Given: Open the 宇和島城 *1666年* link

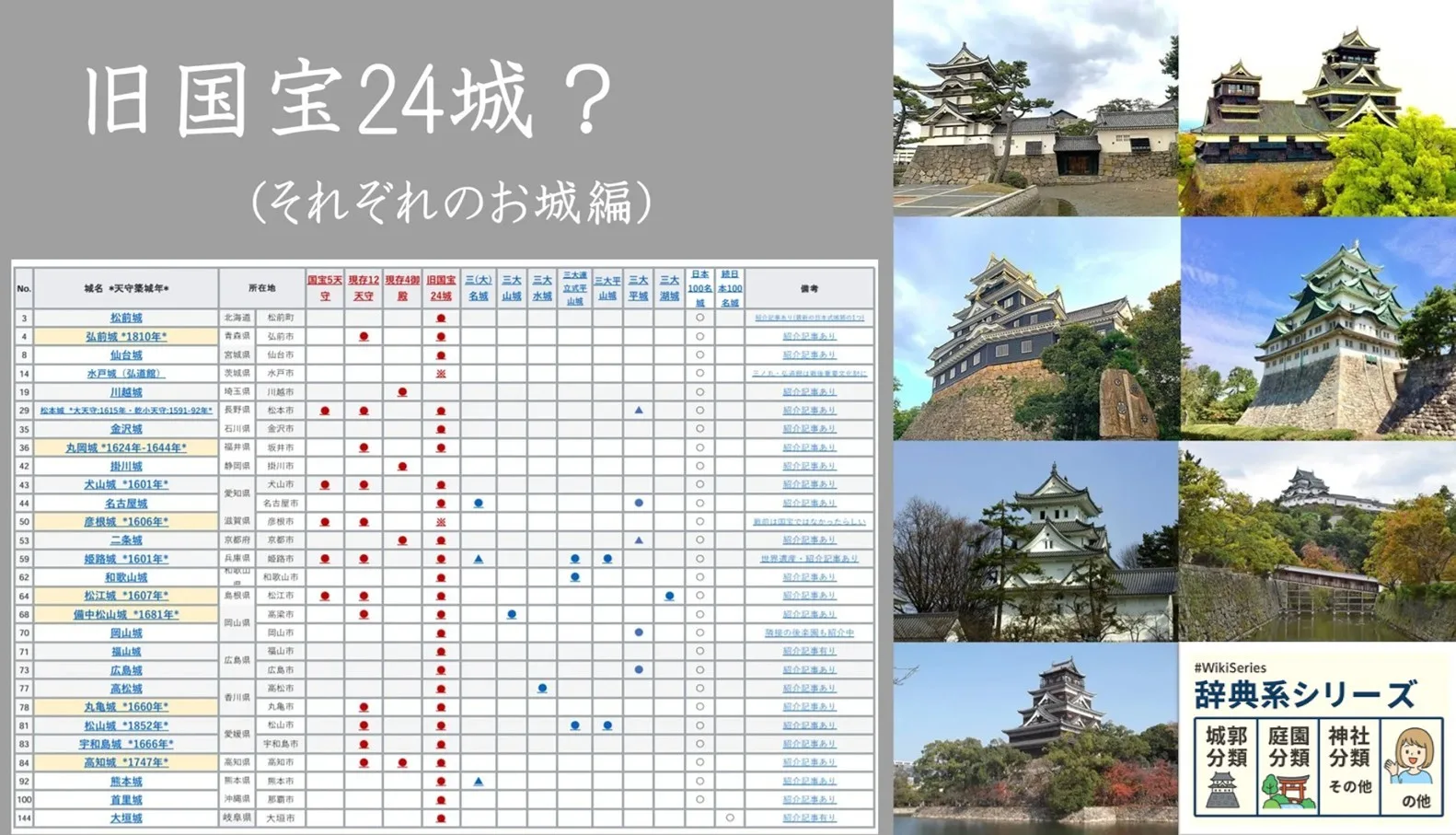Looking at the screenshot, I should (126, 744).
